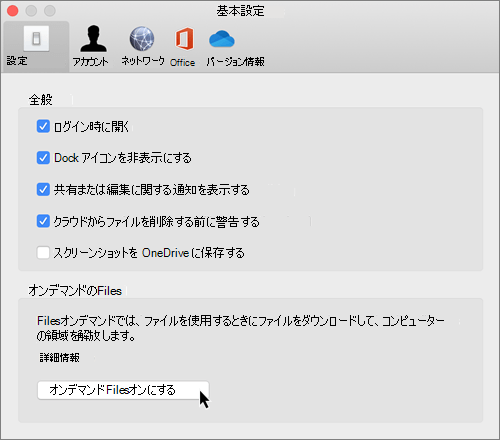Click the Filesオンデマンド description text
Viewport: 500px width, 440px height.
click(240, 328)
